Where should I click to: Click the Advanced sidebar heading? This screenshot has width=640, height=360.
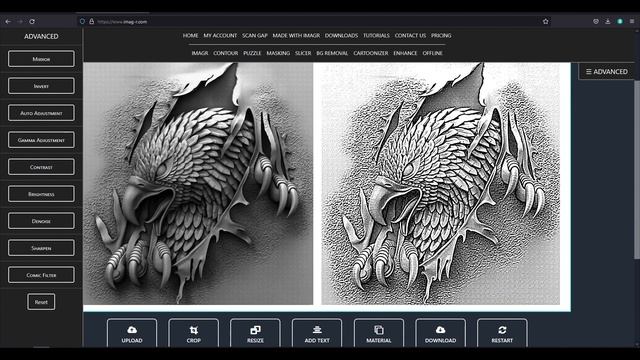pyautogui.click(x=41, y=36)
